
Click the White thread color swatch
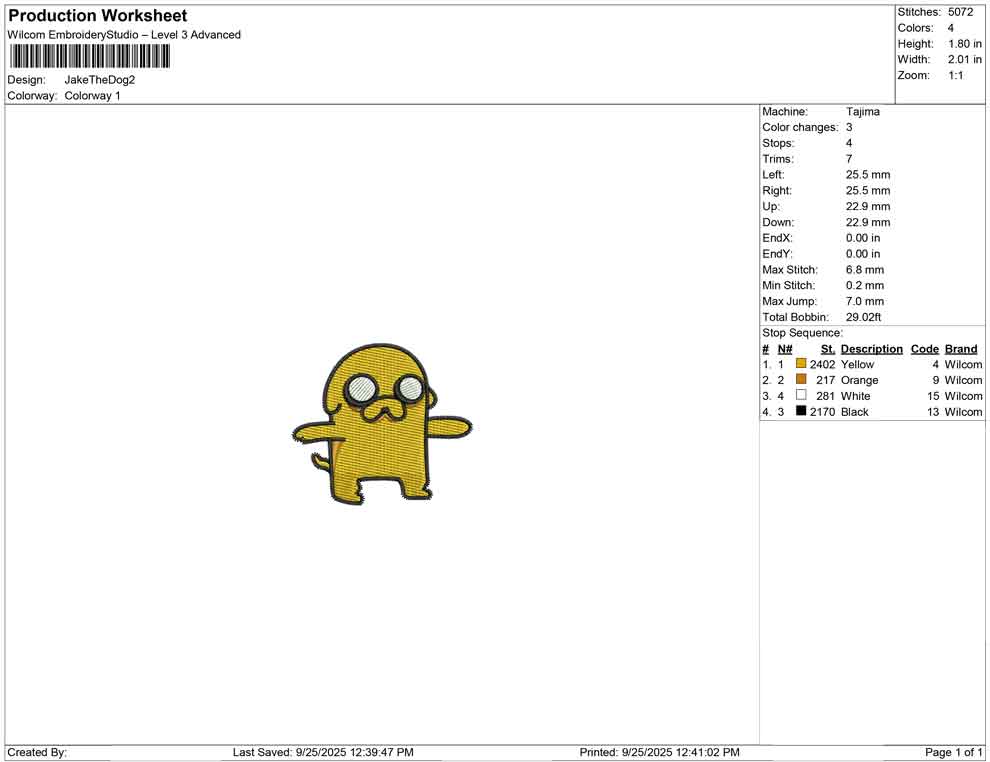point(801,395)
